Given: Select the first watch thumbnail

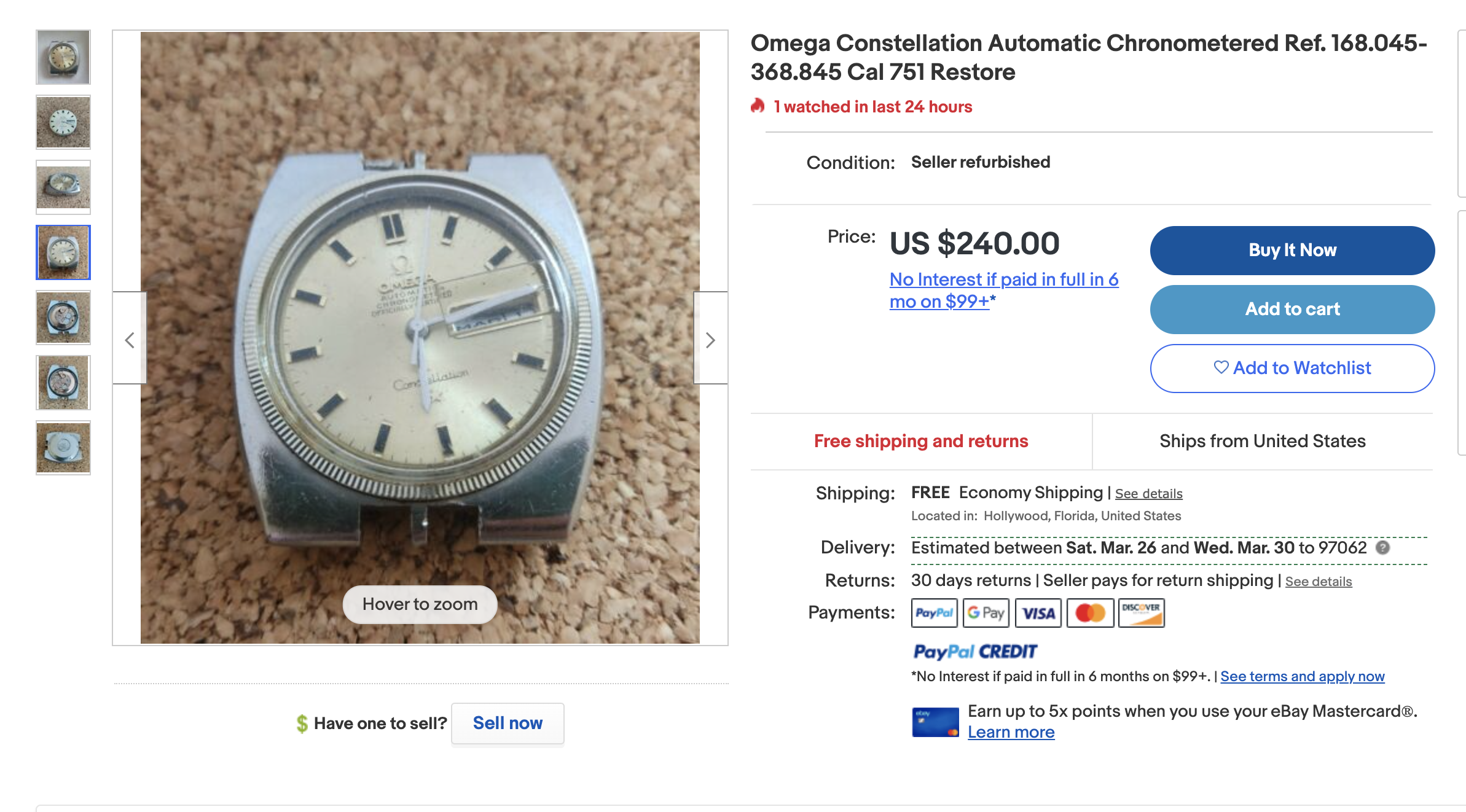Looking at the screenshot, I should tap(63, 57).
